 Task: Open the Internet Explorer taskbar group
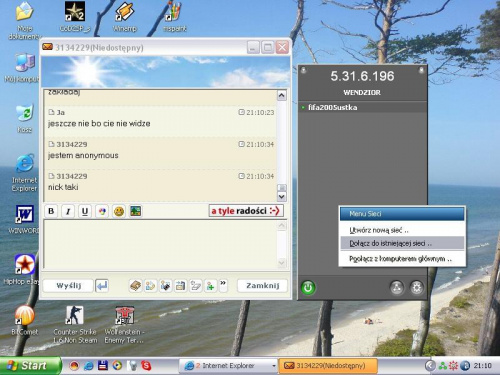229,366
